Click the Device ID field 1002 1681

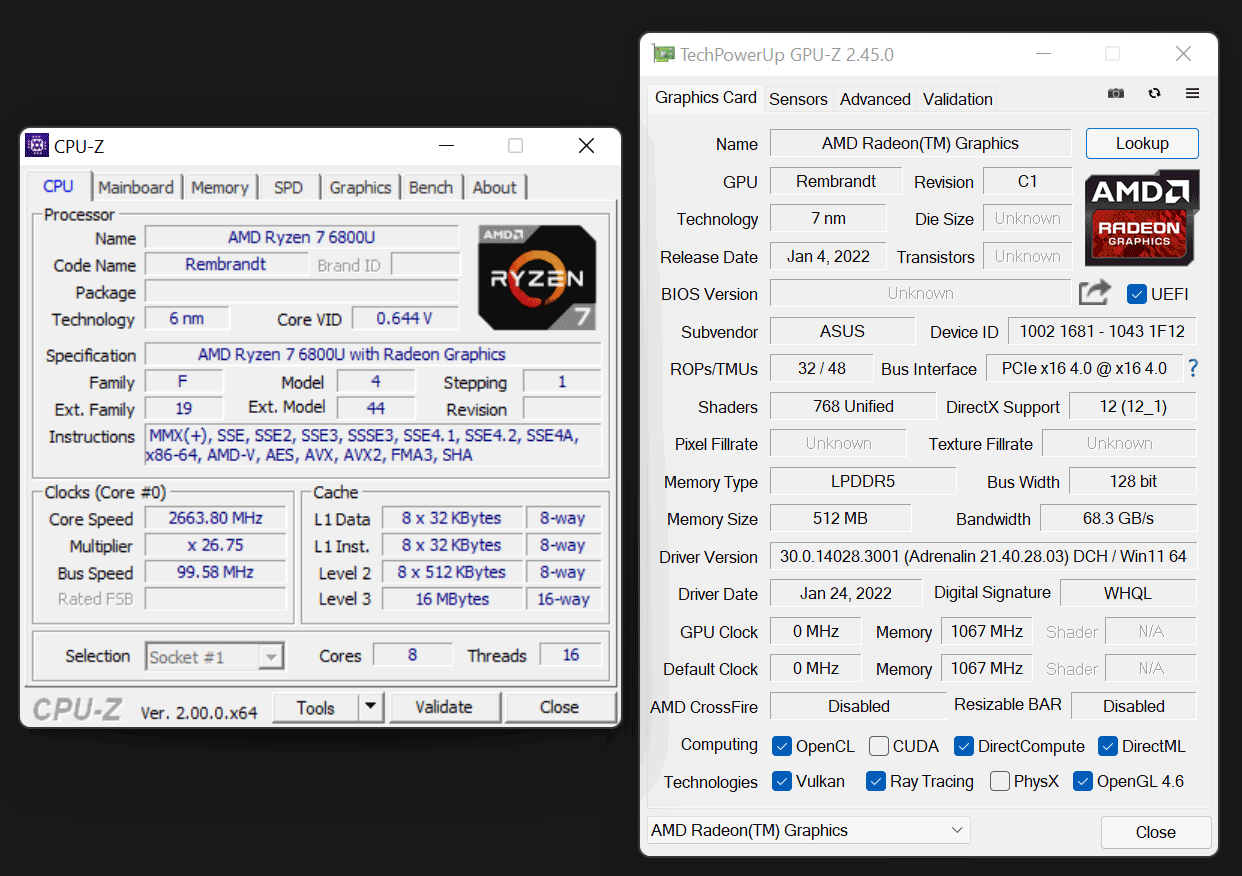[1102, 332]
